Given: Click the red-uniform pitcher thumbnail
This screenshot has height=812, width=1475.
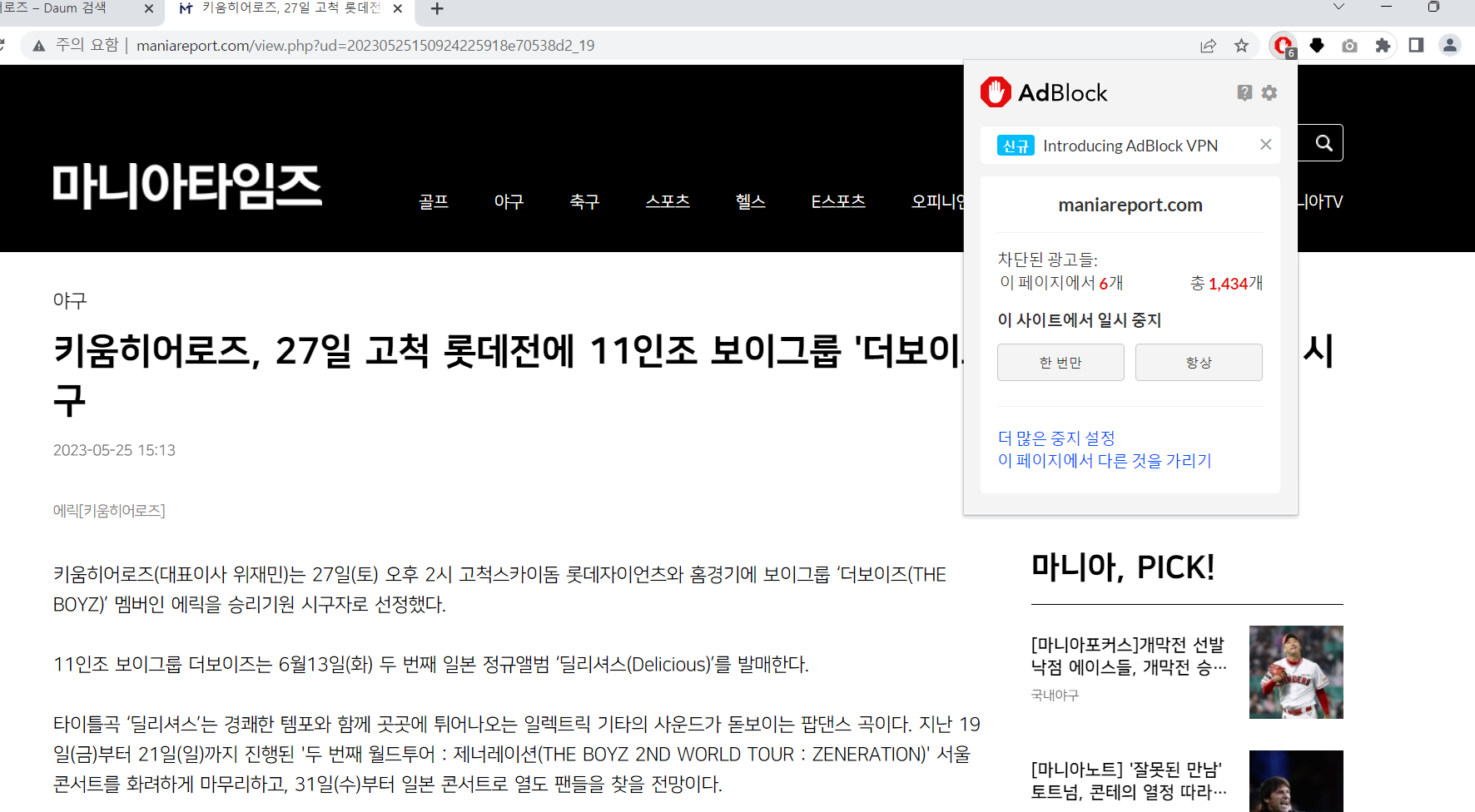Looking at the screenshot, I should click(1296, 672).
